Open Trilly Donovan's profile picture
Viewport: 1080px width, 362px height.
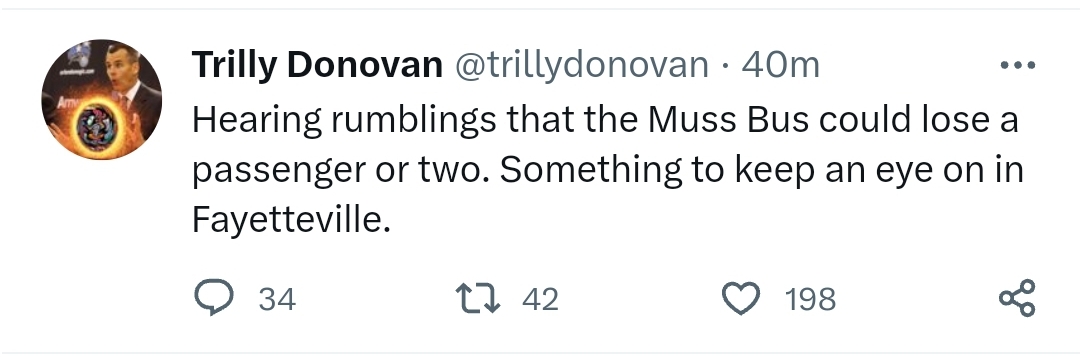coord(101,99)
